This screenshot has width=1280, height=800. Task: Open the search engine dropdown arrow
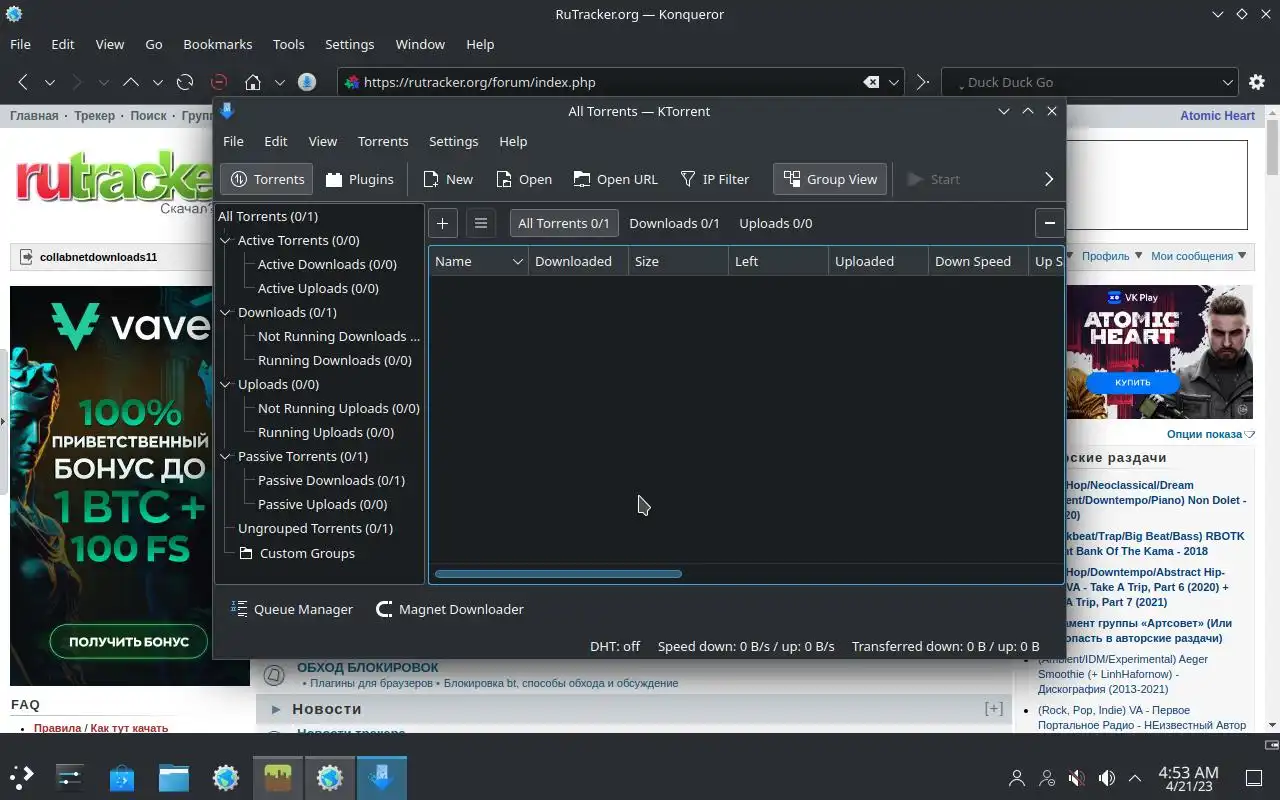coord(1228,82)
